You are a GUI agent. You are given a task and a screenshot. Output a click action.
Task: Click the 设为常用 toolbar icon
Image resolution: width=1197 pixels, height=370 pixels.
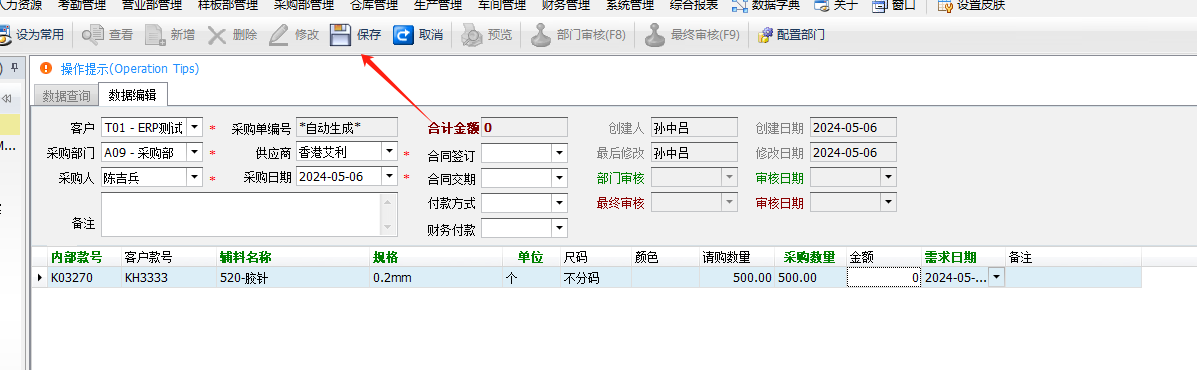coord(5,34)
